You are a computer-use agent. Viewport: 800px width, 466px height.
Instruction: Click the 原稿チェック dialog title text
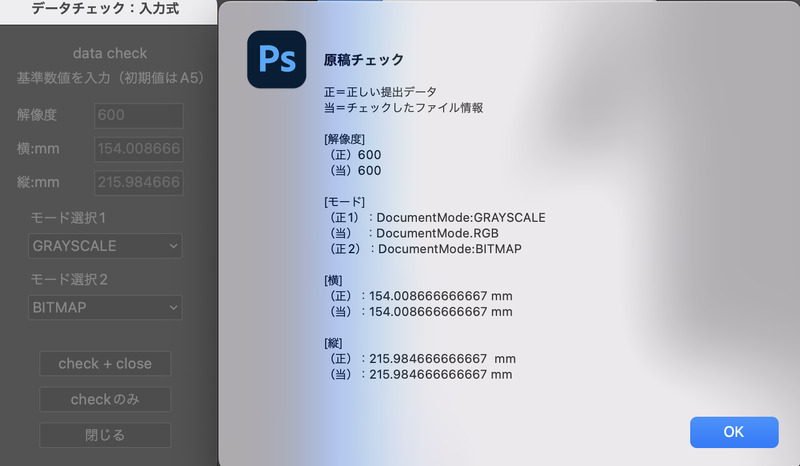coord(364,60)
